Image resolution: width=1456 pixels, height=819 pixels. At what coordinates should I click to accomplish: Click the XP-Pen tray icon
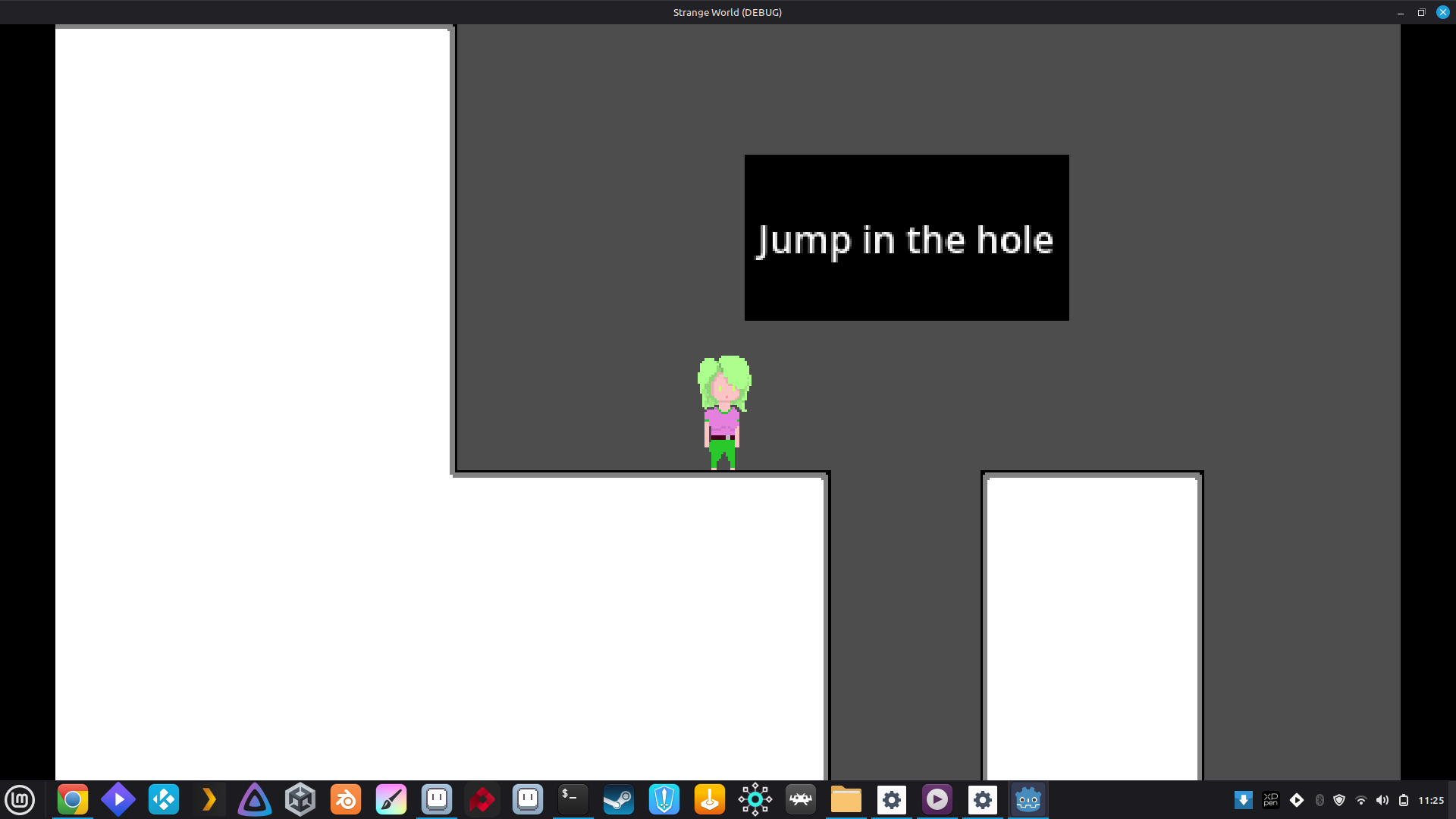tap(1270, 800)
